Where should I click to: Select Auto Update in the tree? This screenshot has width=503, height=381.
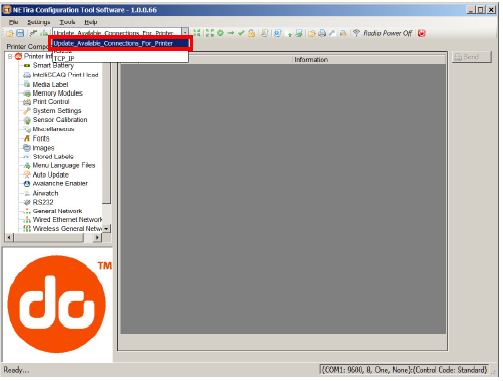click(x=50, y=175)
